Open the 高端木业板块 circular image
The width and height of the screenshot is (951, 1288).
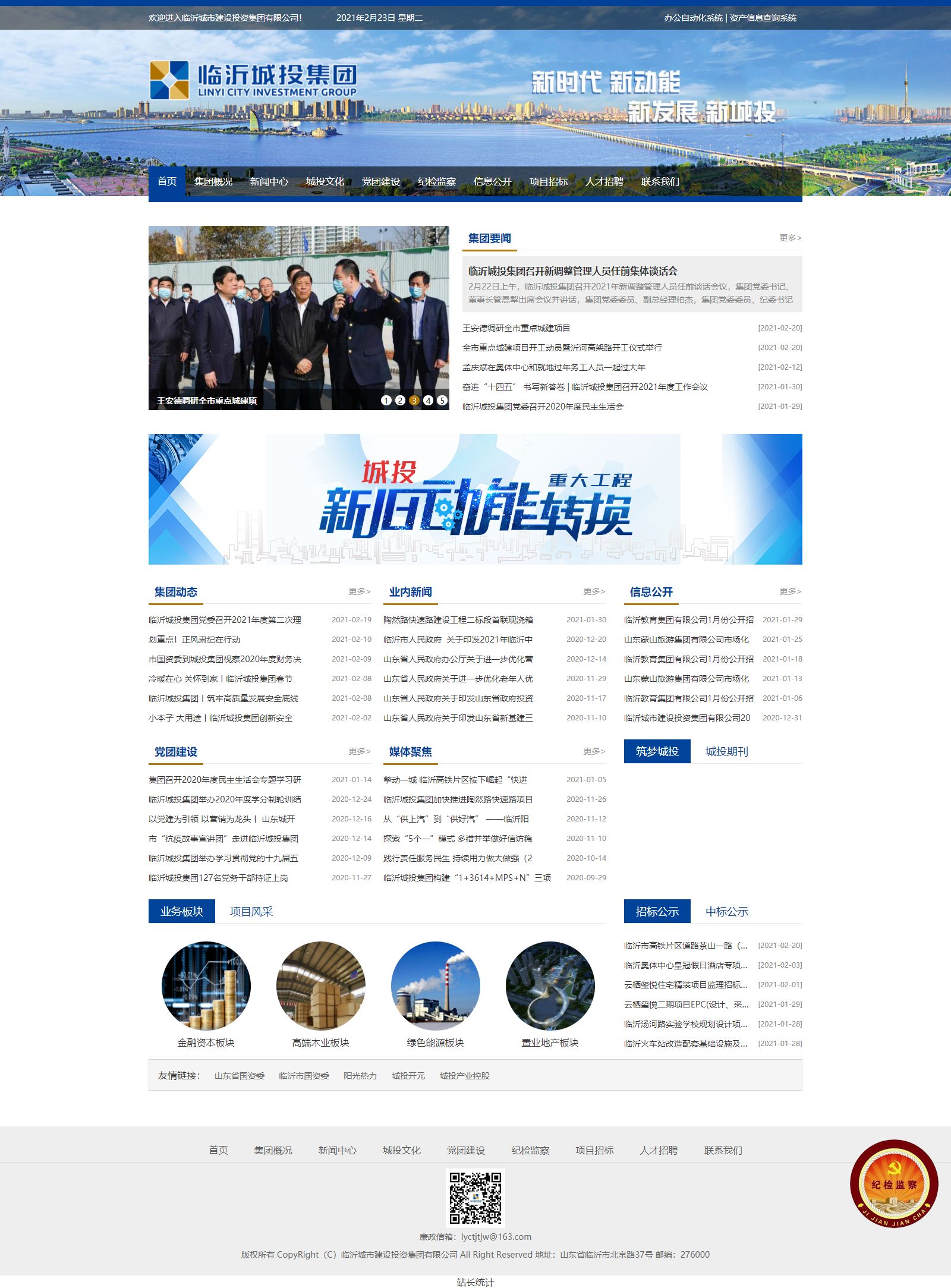pos(321,985)
